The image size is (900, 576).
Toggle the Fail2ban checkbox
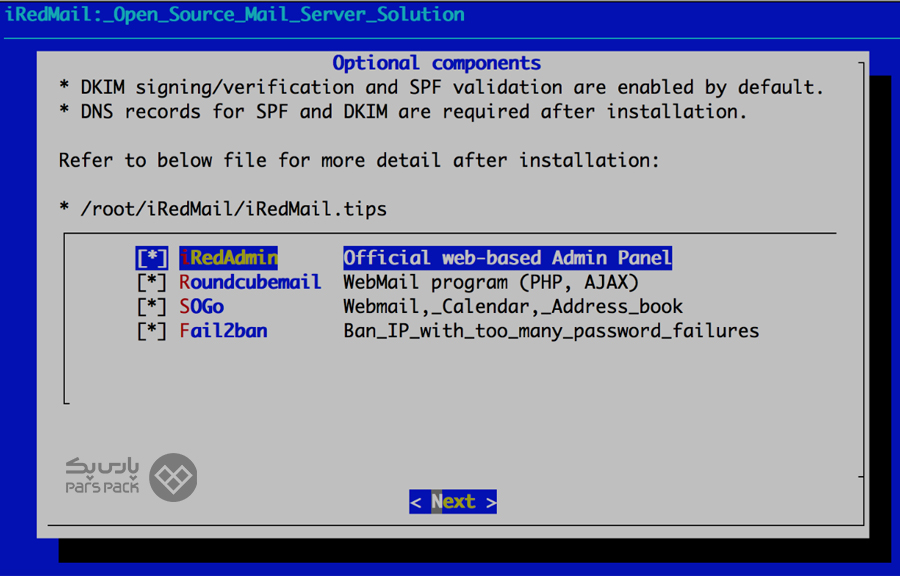(x=152, y=331)
